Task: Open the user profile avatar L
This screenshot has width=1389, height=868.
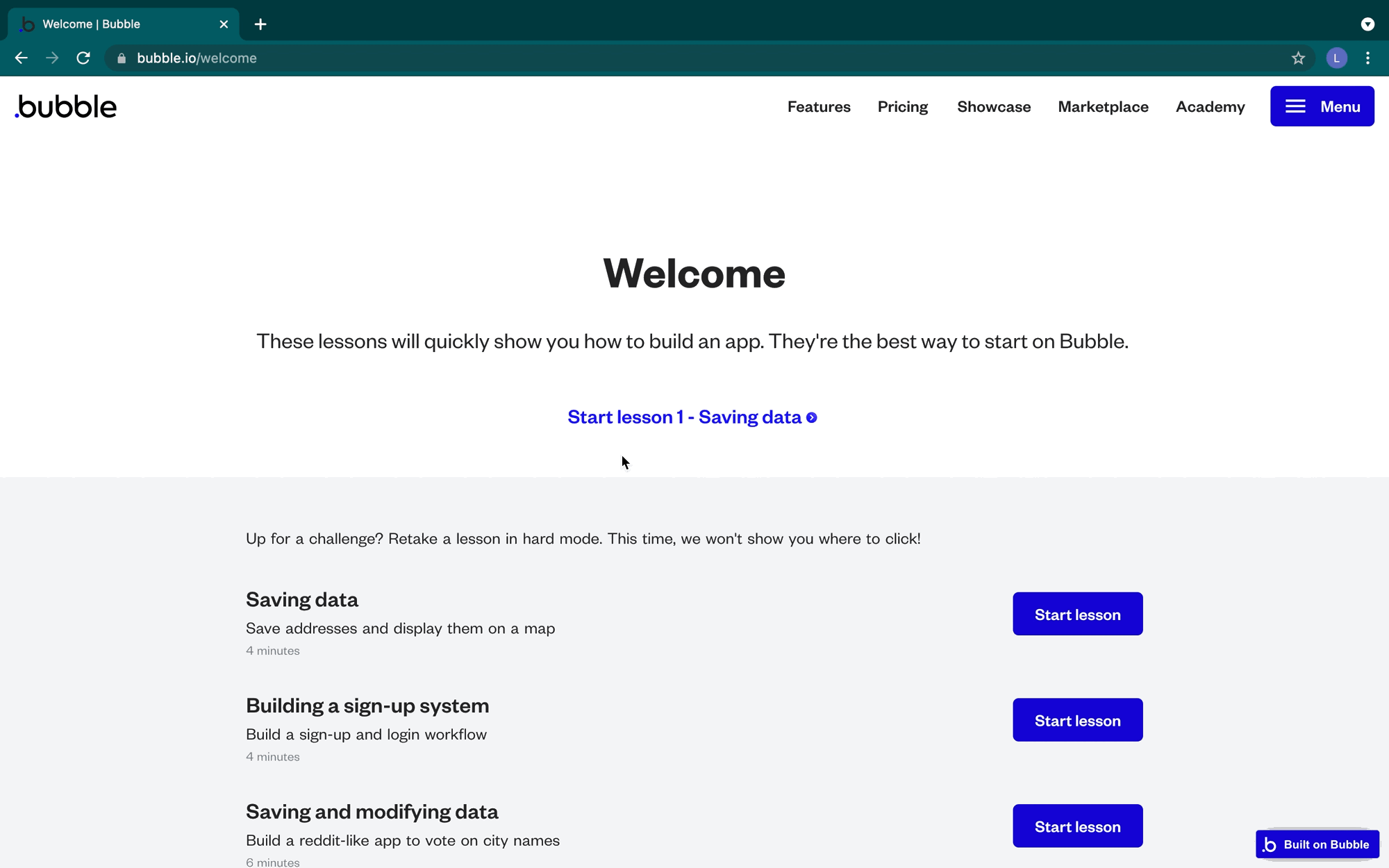Action: [1336, 58]
